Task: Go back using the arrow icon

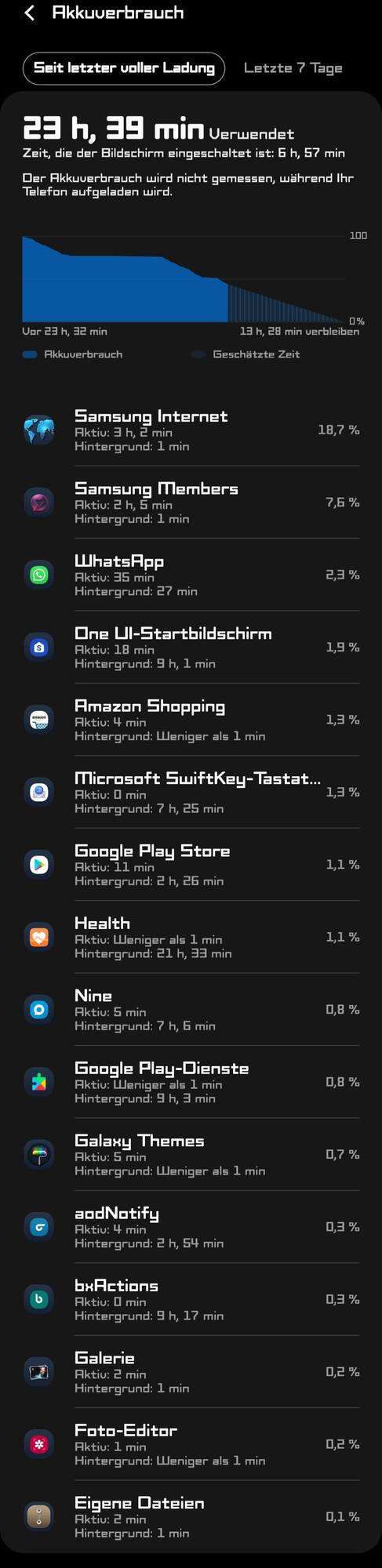Action: coord(30,13)
